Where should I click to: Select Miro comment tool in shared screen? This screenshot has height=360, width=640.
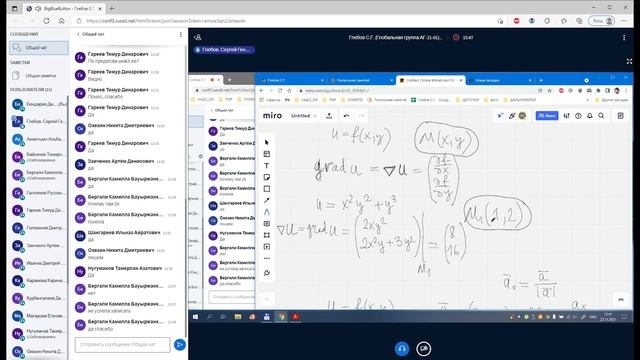click(x=267, y=224)
